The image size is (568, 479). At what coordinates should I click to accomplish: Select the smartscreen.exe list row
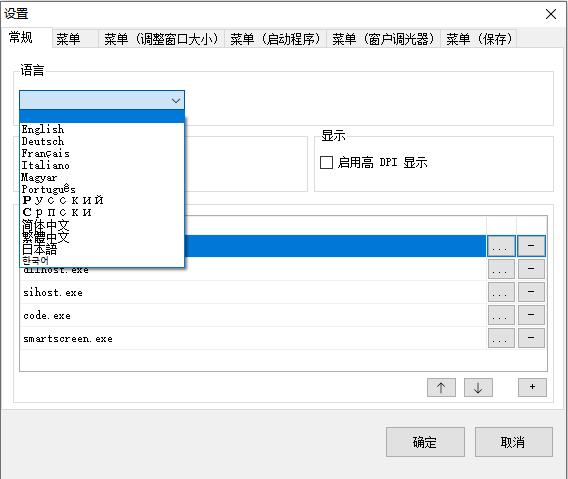coord(253,338)
